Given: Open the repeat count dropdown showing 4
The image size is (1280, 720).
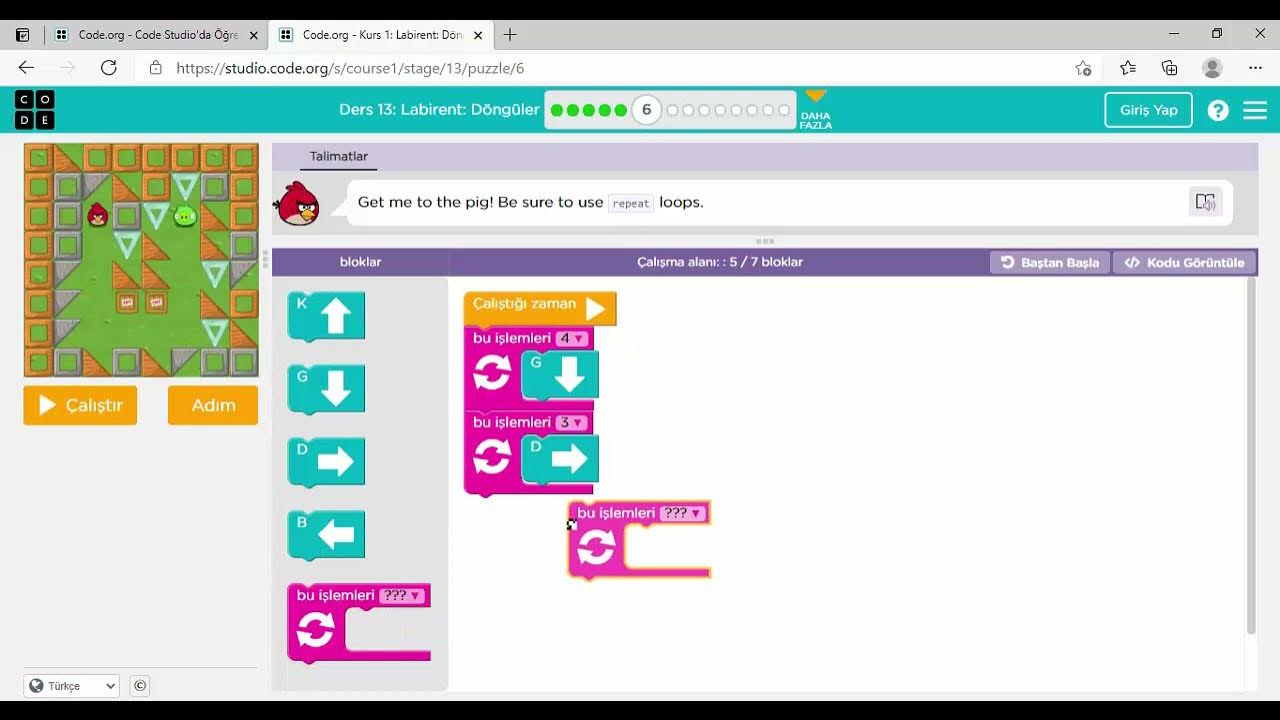Looking at the screenshot, I should tap(572, 339).
